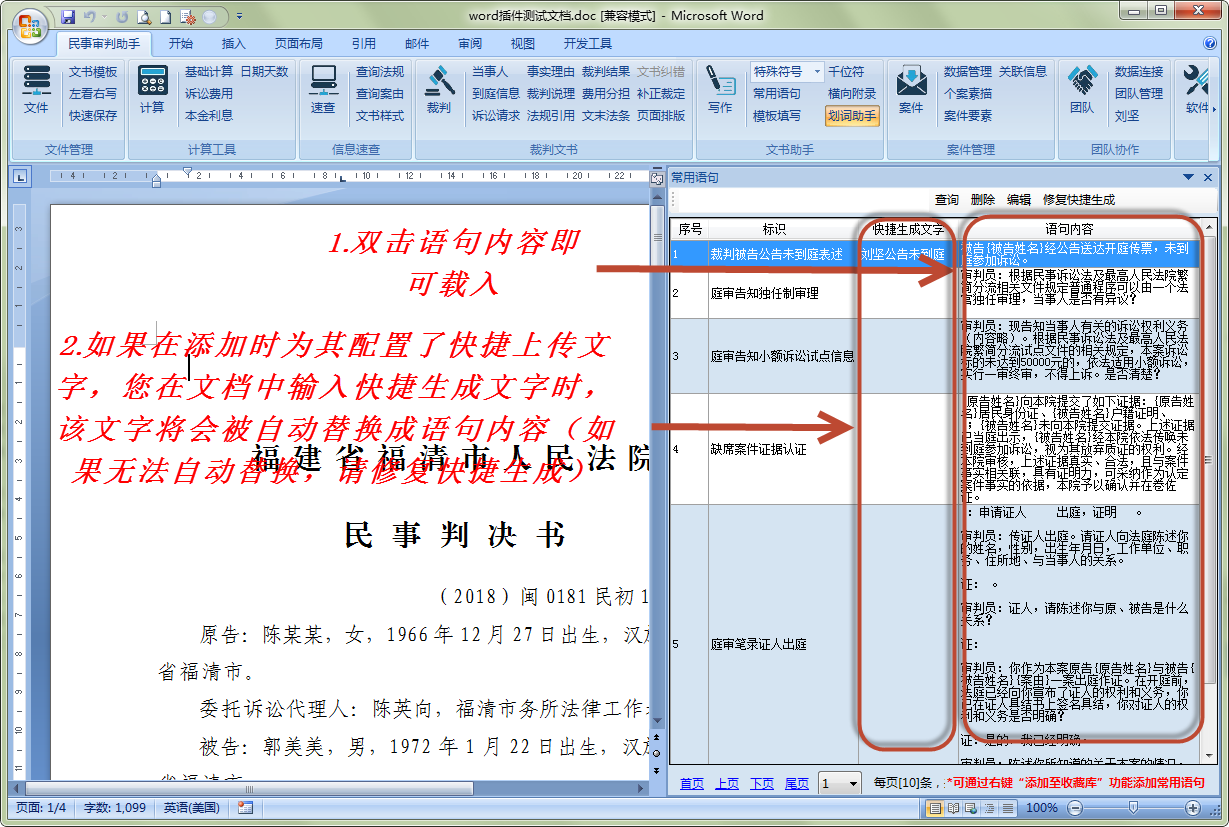Click the horizontal scrollbar of the document
Image resolution: width=1229 pixels, height=827 pixels.
click(250, 789)
